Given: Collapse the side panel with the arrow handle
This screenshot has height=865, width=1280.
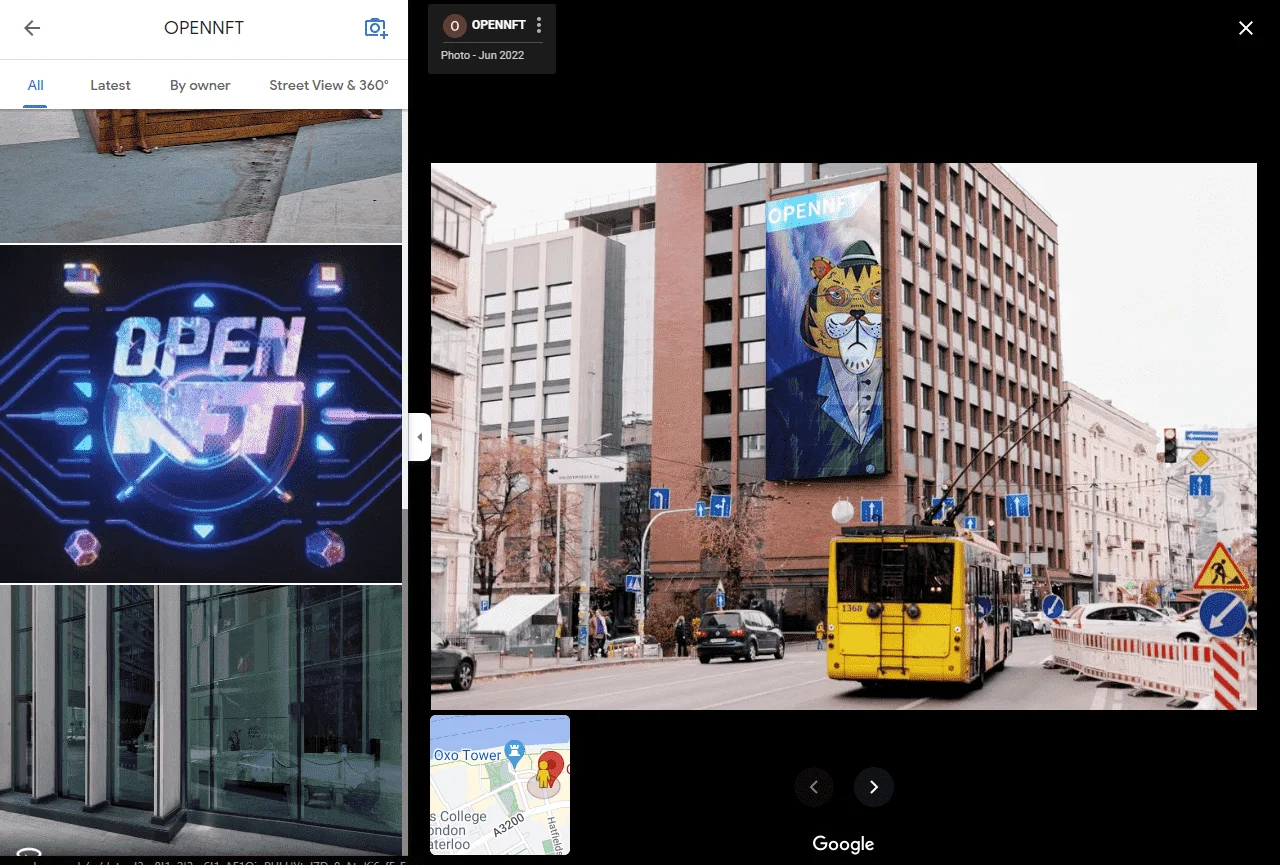Looking at the screenshot, I should coord(420,437).
